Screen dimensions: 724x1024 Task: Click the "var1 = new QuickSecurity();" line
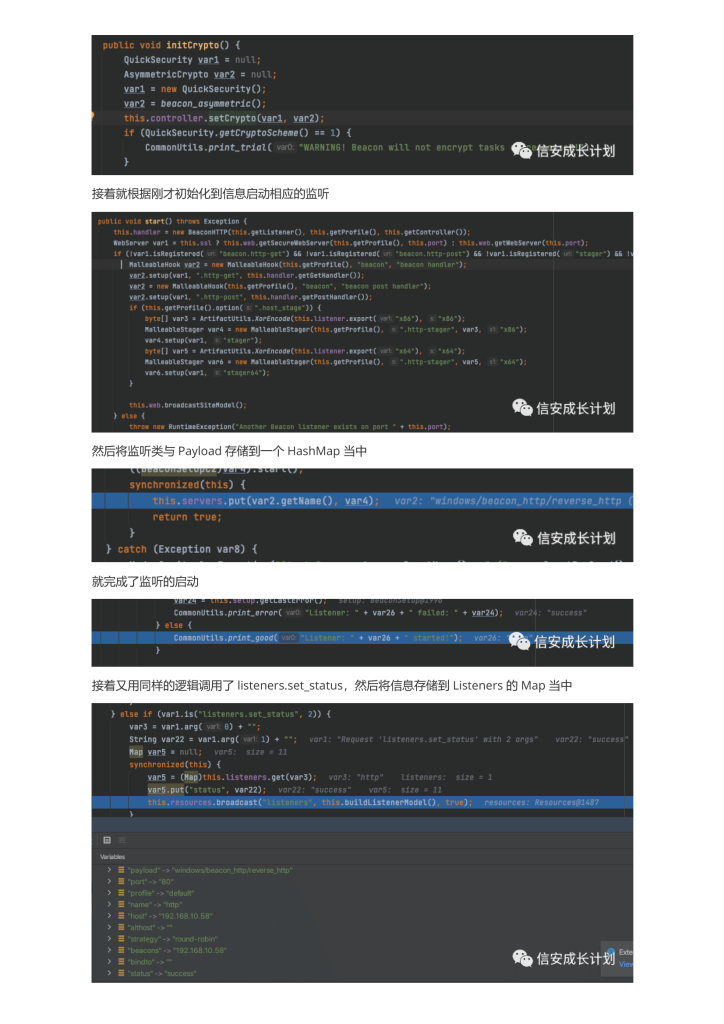(195, 89)
